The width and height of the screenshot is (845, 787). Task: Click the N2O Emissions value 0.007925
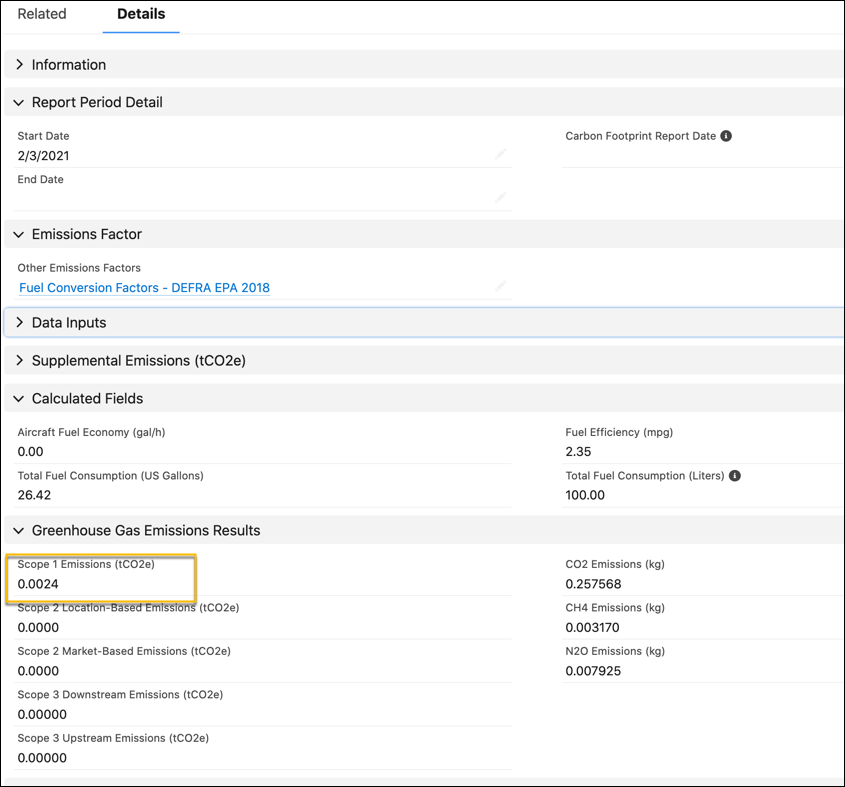point(593,671)
